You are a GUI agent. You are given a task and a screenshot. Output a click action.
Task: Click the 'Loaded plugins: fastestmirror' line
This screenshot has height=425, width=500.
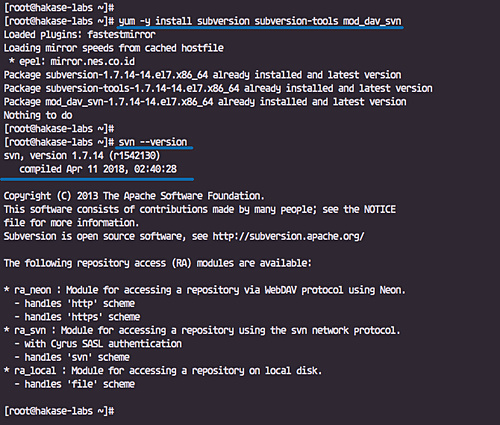coord(79,35)
